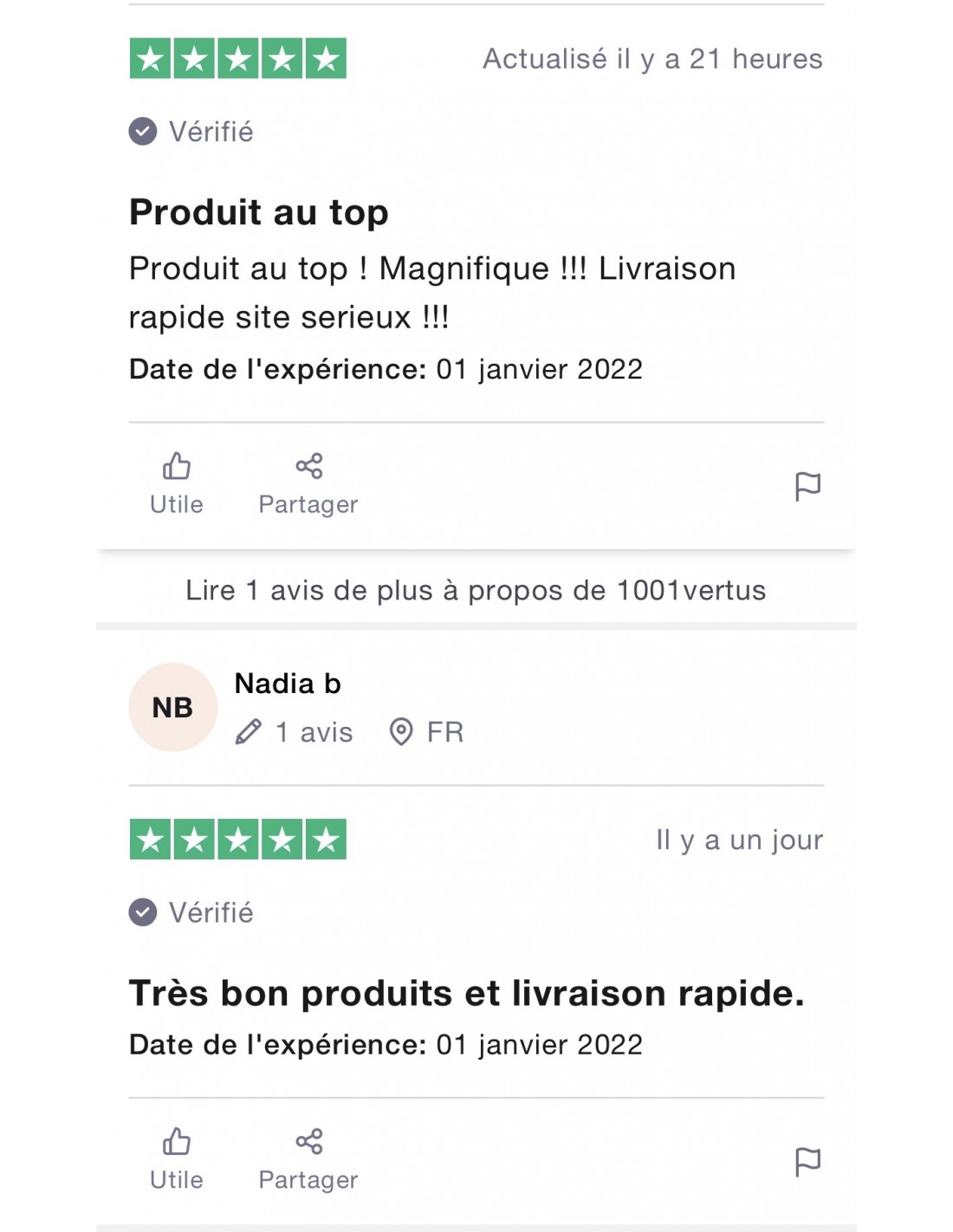Screen dimensions: 953x1232
Task: Click verified checkmark badge on first review
Action: (x=143, y=132)
